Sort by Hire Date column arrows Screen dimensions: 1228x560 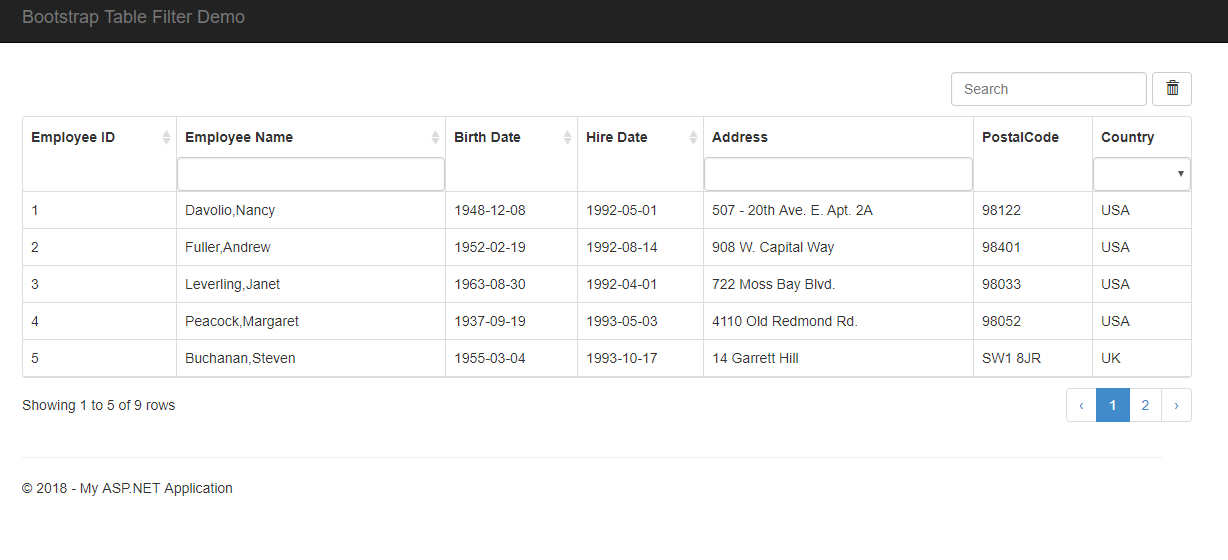point(693,138)
